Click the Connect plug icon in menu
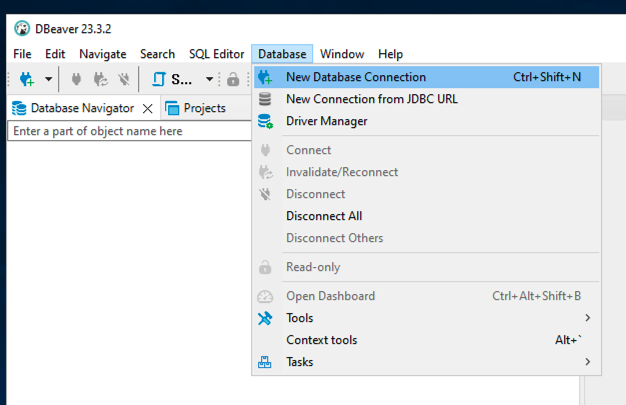 [265, 150]
